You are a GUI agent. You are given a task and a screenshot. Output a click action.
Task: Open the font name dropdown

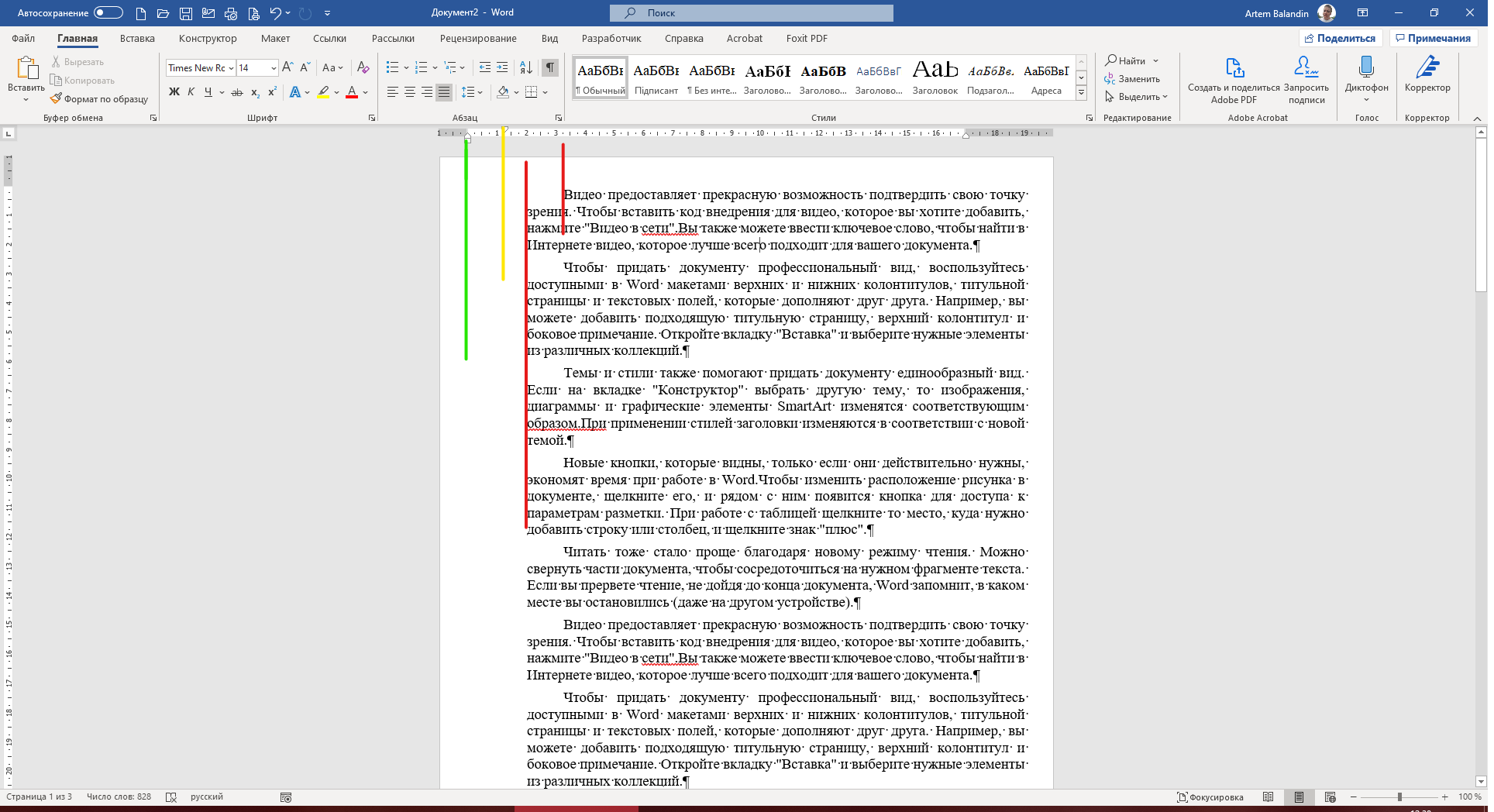(x=231, y=68)
